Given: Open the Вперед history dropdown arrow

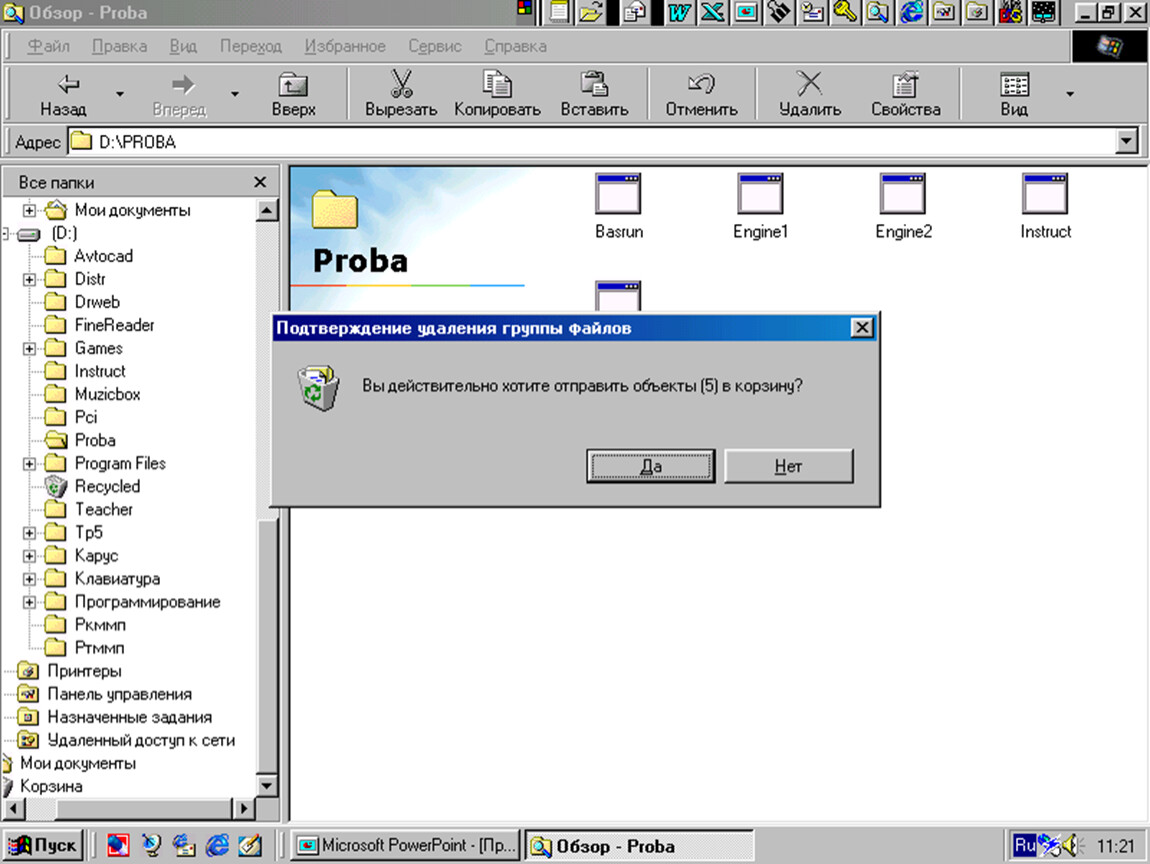Looking at the screenshot, I should pos(235,94).
